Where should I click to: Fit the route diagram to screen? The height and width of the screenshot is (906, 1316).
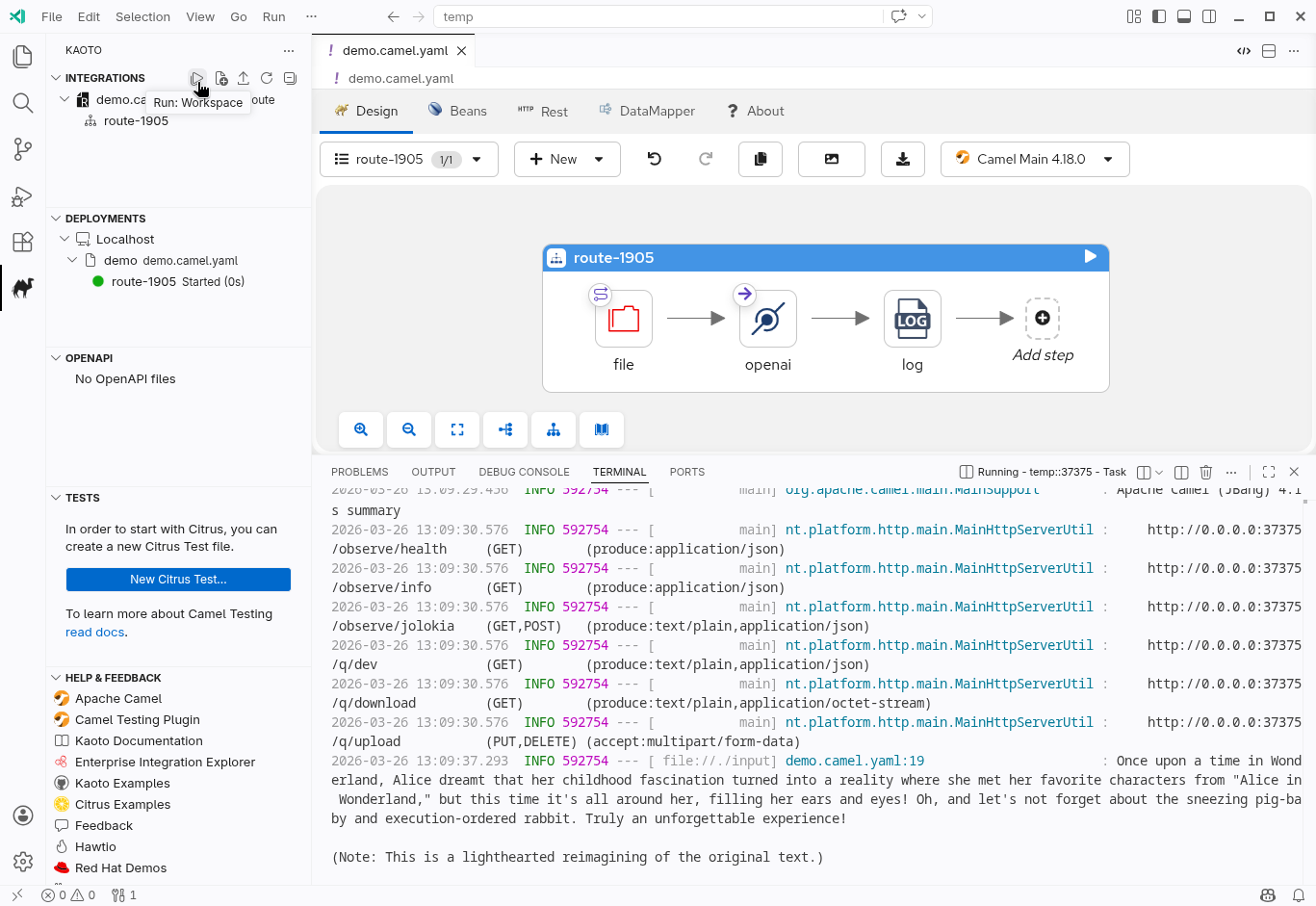457,430
